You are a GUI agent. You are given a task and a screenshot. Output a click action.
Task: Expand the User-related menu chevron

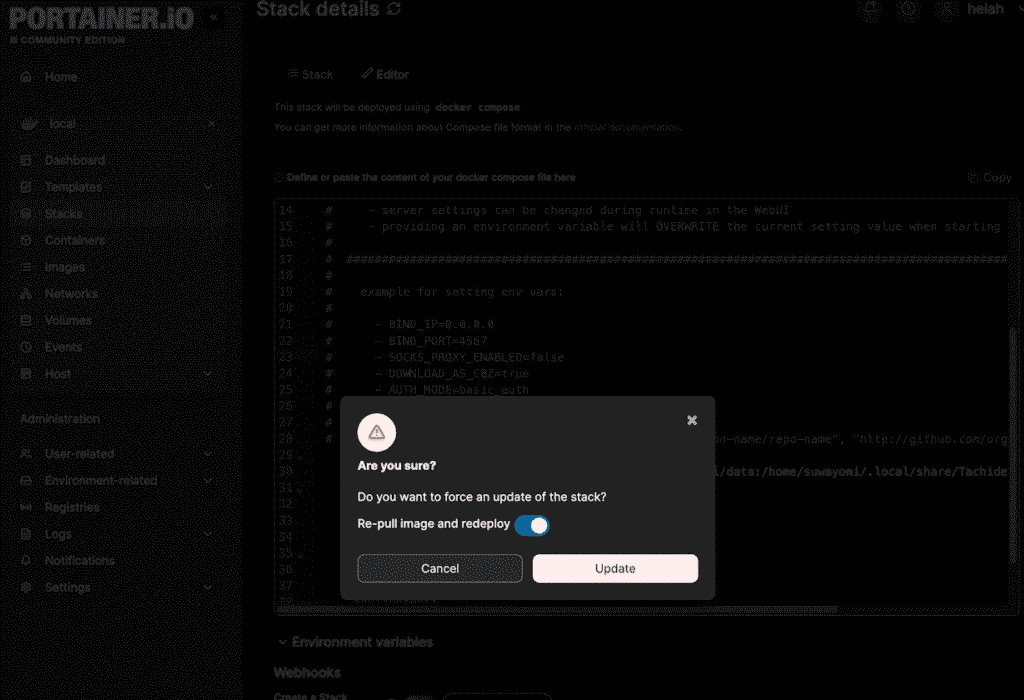(208, 454)
